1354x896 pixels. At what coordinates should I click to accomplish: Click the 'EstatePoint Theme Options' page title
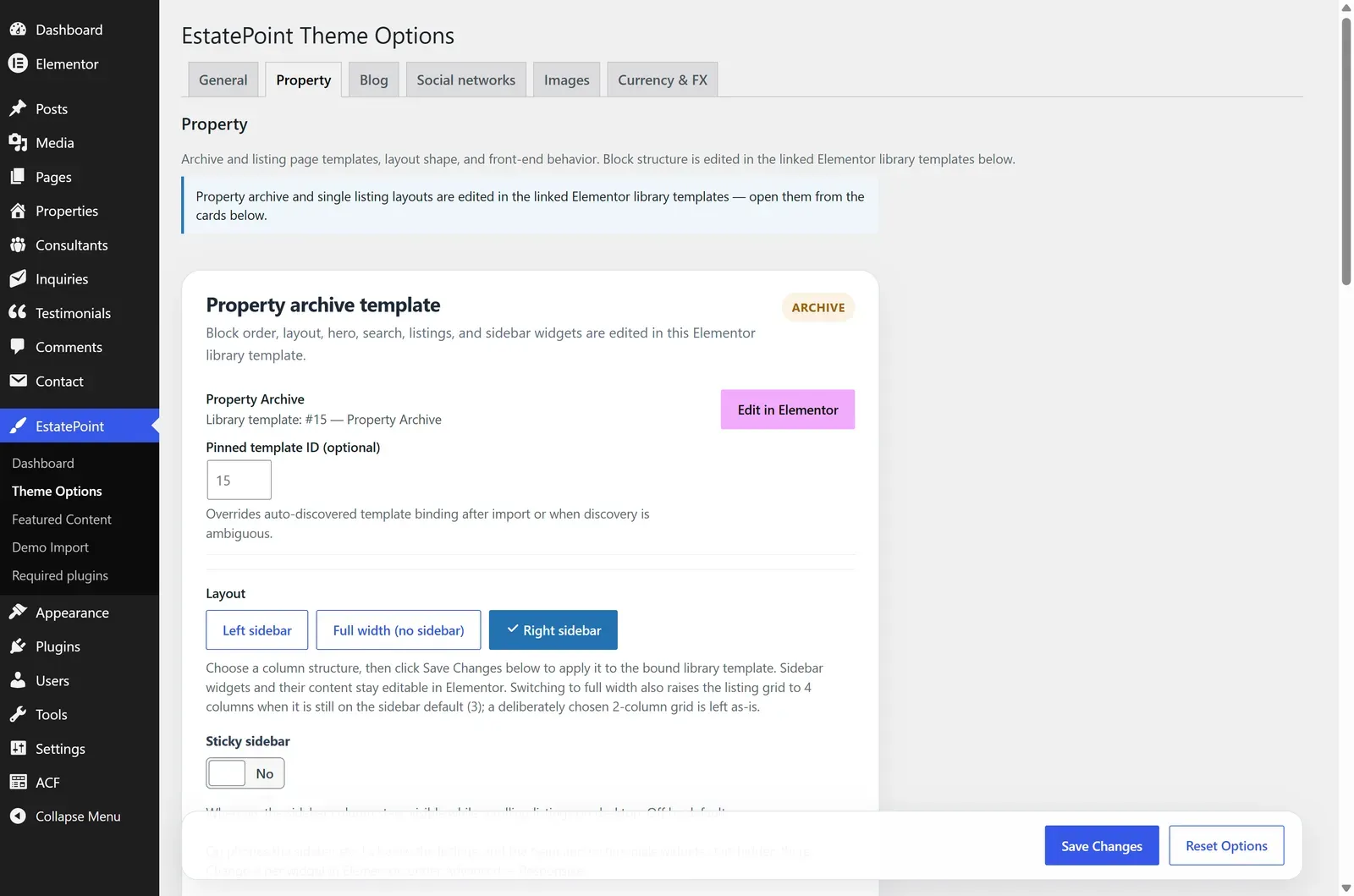coord(318,36)
